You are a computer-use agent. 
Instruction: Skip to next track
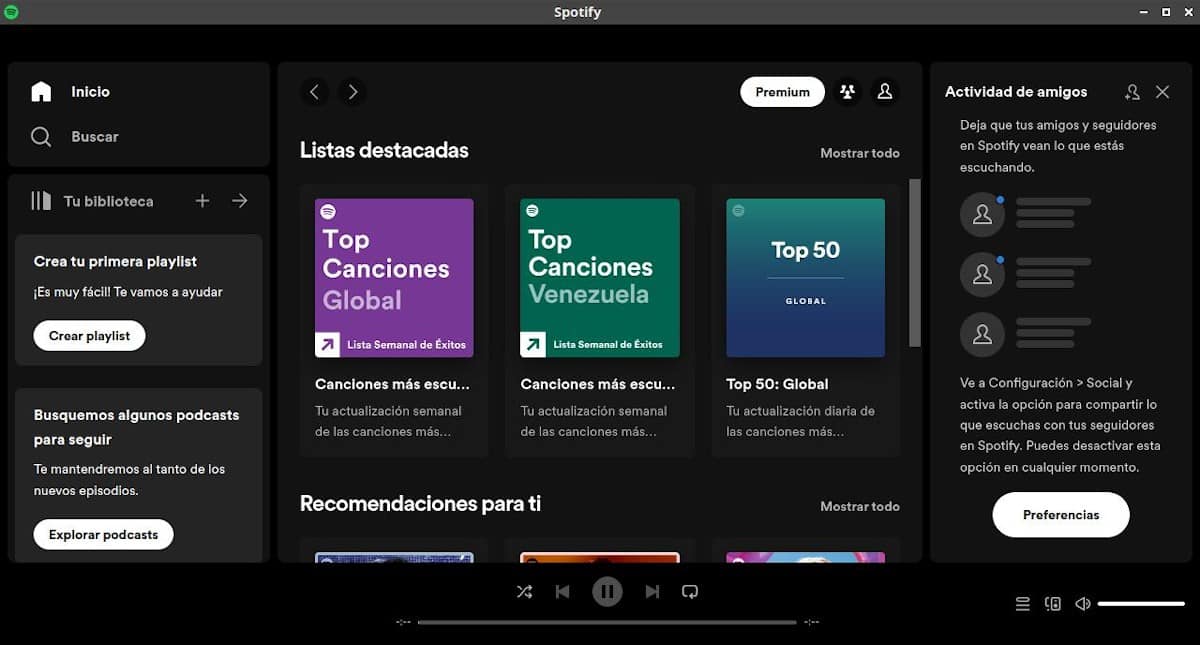click(652, 592)
